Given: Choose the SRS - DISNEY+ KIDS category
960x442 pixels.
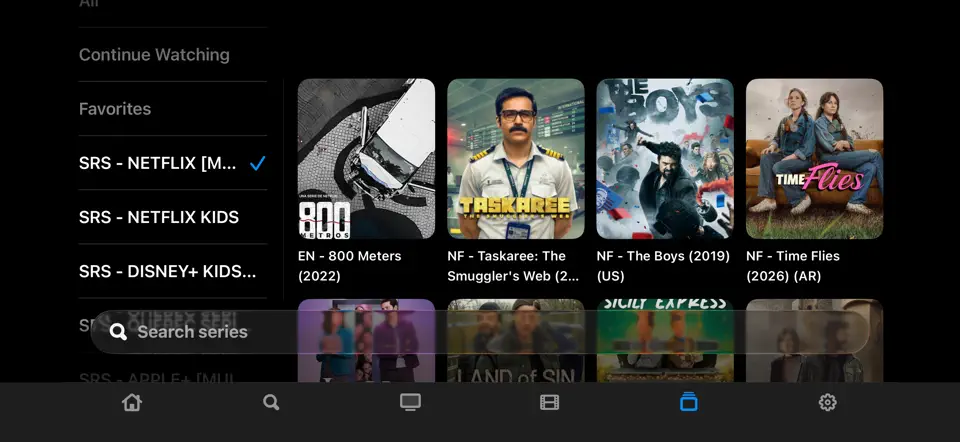Looking at the screenshot, I should 173,271.
